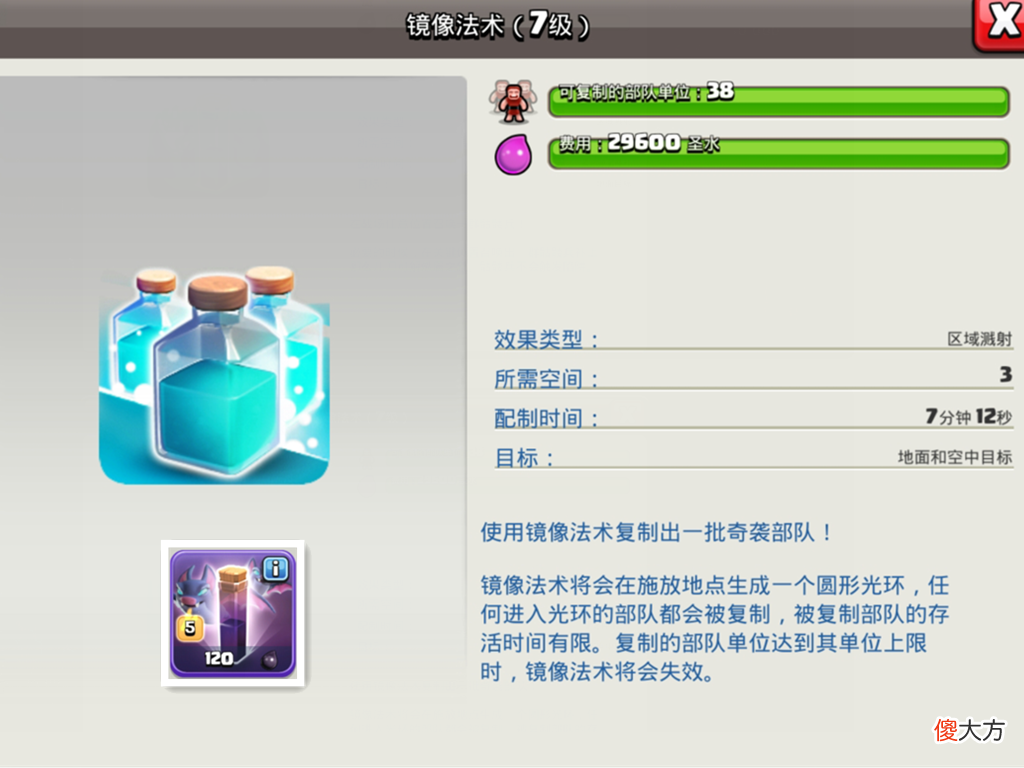Viewport: 1024px width, 768px height.
Task: Tap the purple elixir drop icon
Action: coord(513,154)
